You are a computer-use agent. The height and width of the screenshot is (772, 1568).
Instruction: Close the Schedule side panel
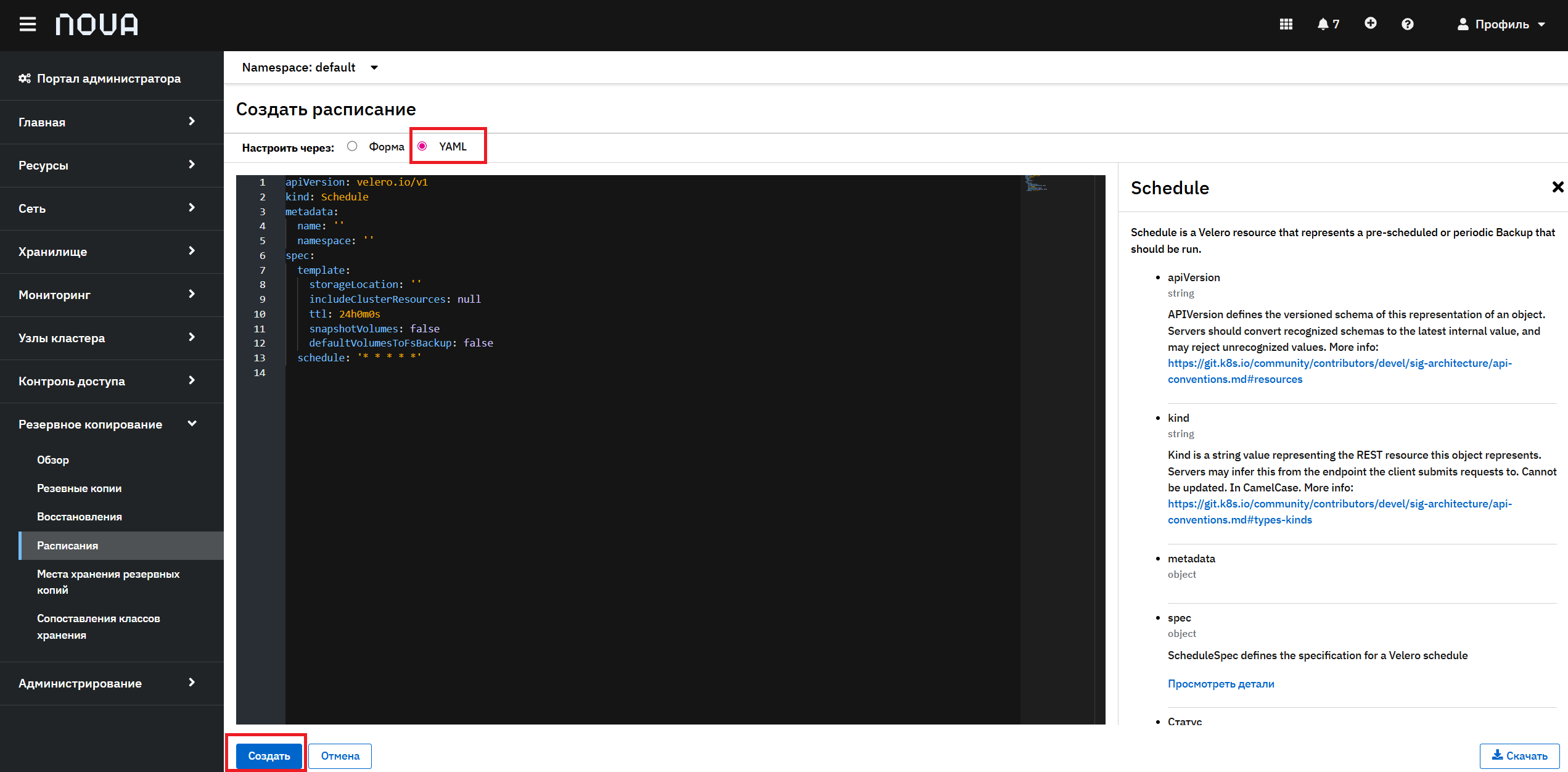coord(1558,187)
